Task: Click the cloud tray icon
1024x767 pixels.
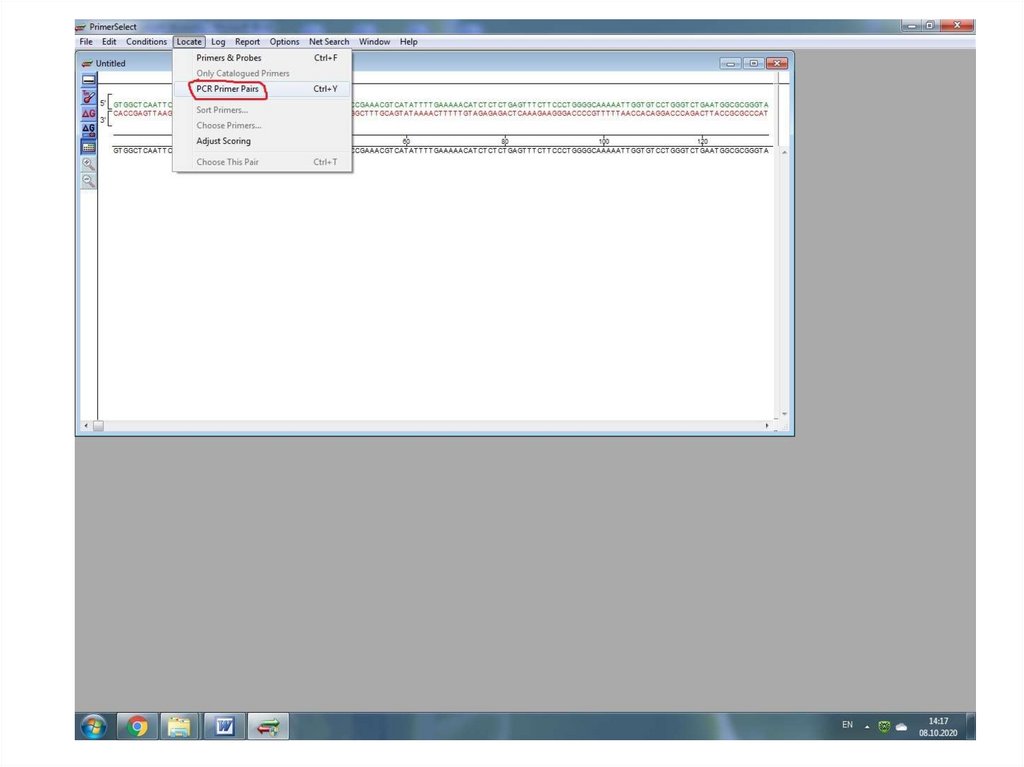Action: (902, 726)
